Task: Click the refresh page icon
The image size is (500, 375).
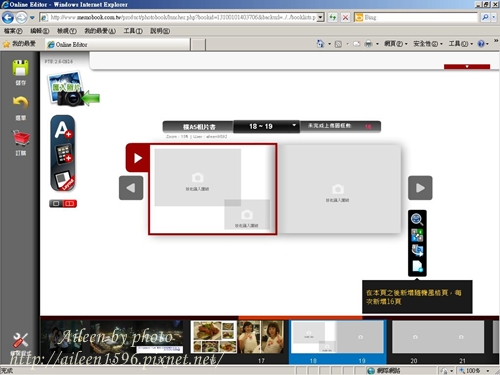Action: pos(333,17)
